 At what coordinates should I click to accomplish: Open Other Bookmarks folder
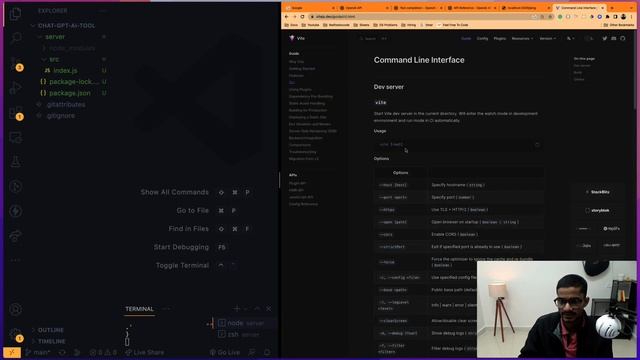point(619,25)
